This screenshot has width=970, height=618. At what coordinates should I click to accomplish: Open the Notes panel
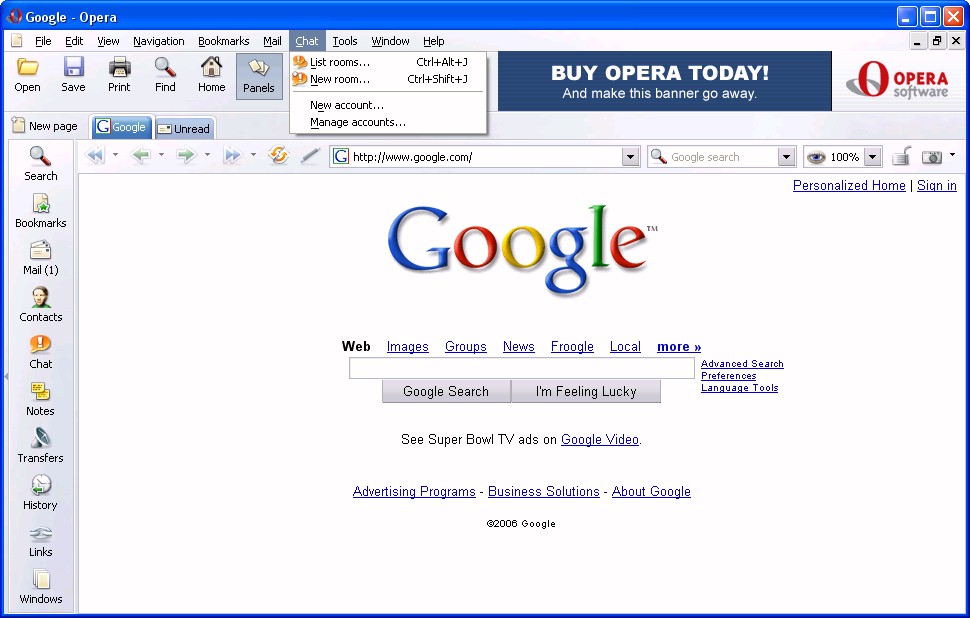click(x=40, y=398)
